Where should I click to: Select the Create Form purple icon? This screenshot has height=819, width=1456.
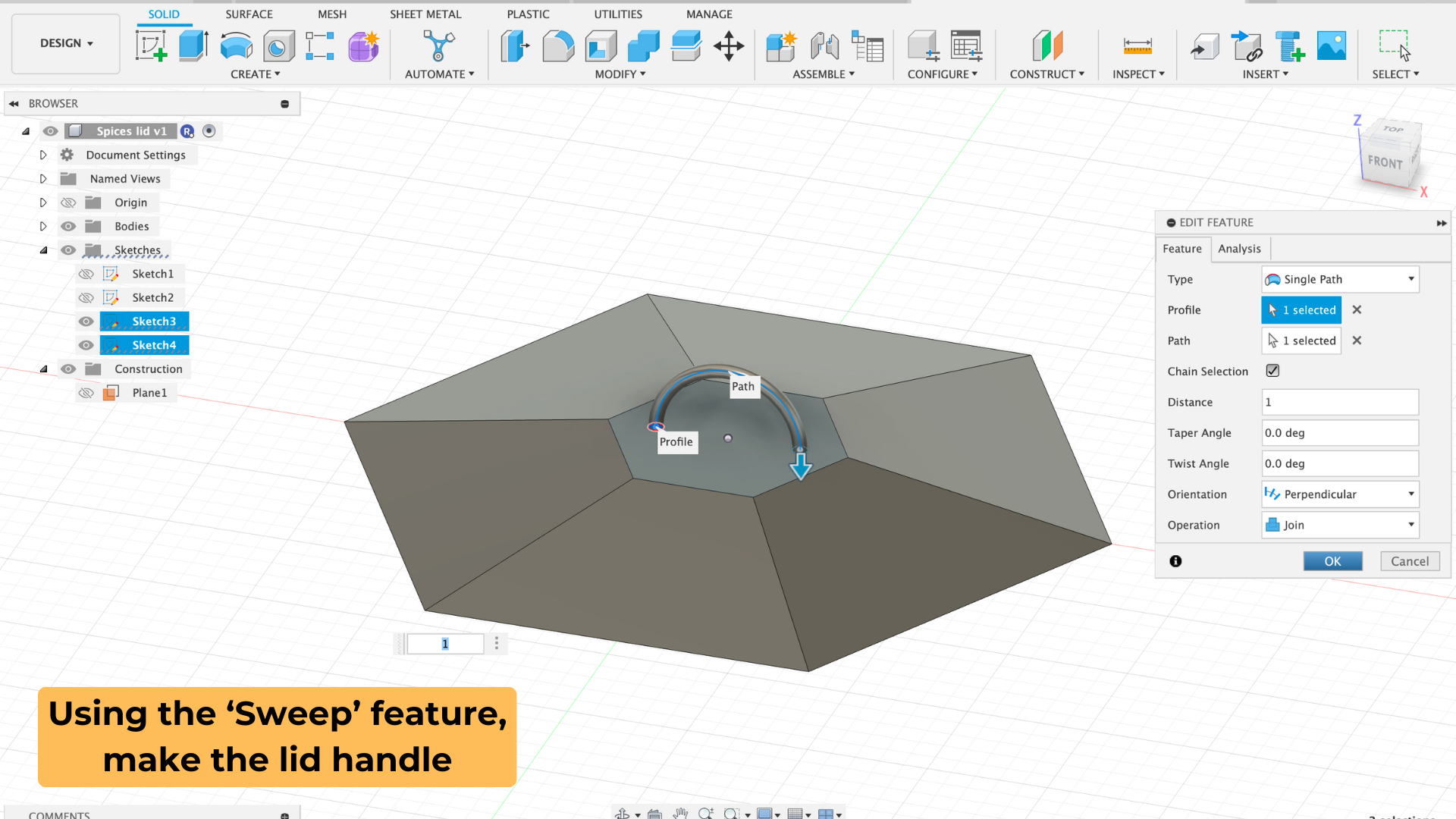[x=363, y=46]
